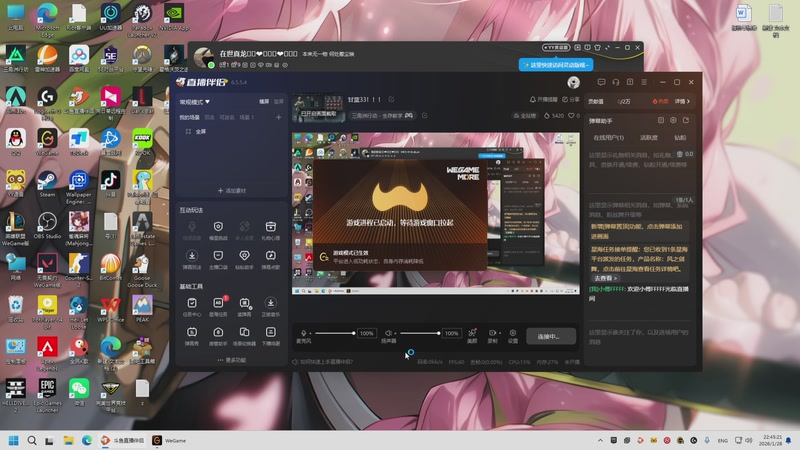The width and height of the screenshot is (800, 450).
Task: Expand the recording options arrow
Action: click(499, 333)
